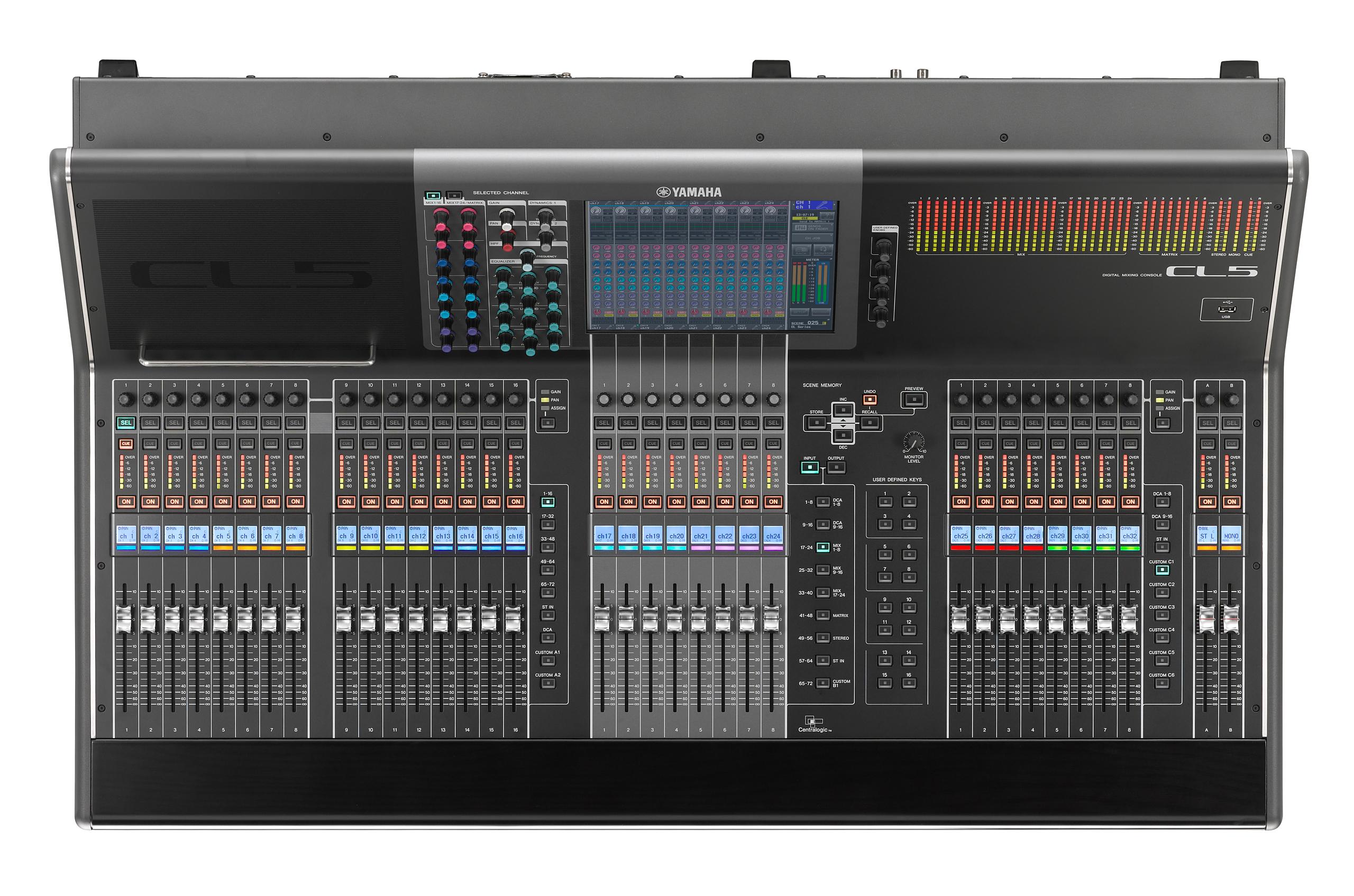Viewport: 1354px width, 896px height.
Task: Open CH JOB menu on touchscreen
Action: pos(812,238)
